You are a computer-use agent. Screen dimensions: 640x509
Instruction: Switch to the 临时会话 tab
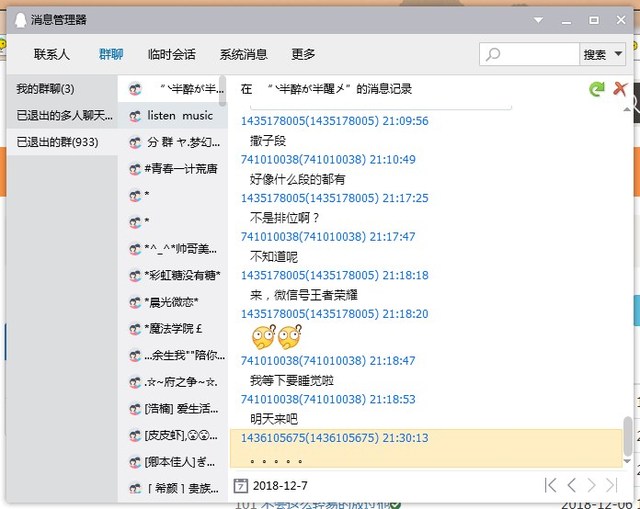tap(171, 54)
